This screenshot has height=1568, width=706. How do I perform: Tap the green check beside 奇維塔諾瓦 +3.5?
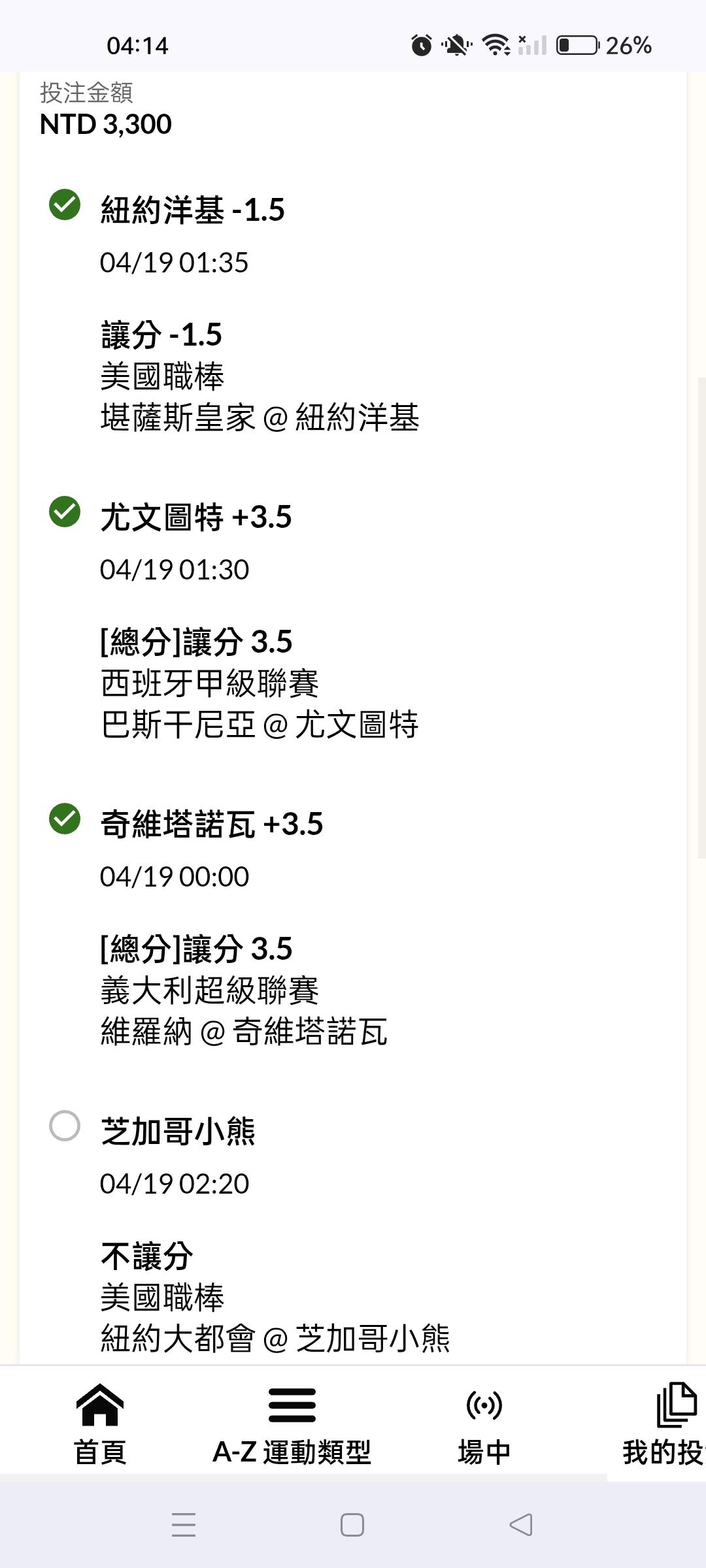coord(65,819)
